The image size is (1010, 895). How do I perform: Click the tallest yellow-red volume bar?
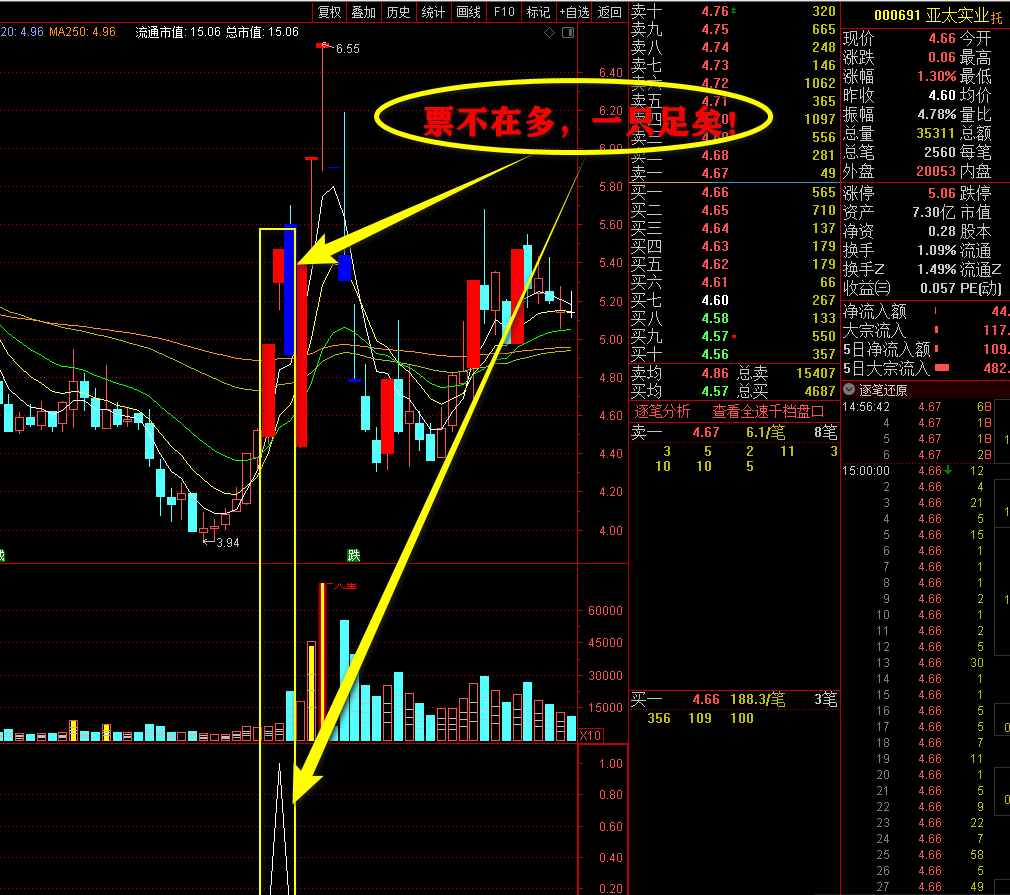(x=323, y=662)
